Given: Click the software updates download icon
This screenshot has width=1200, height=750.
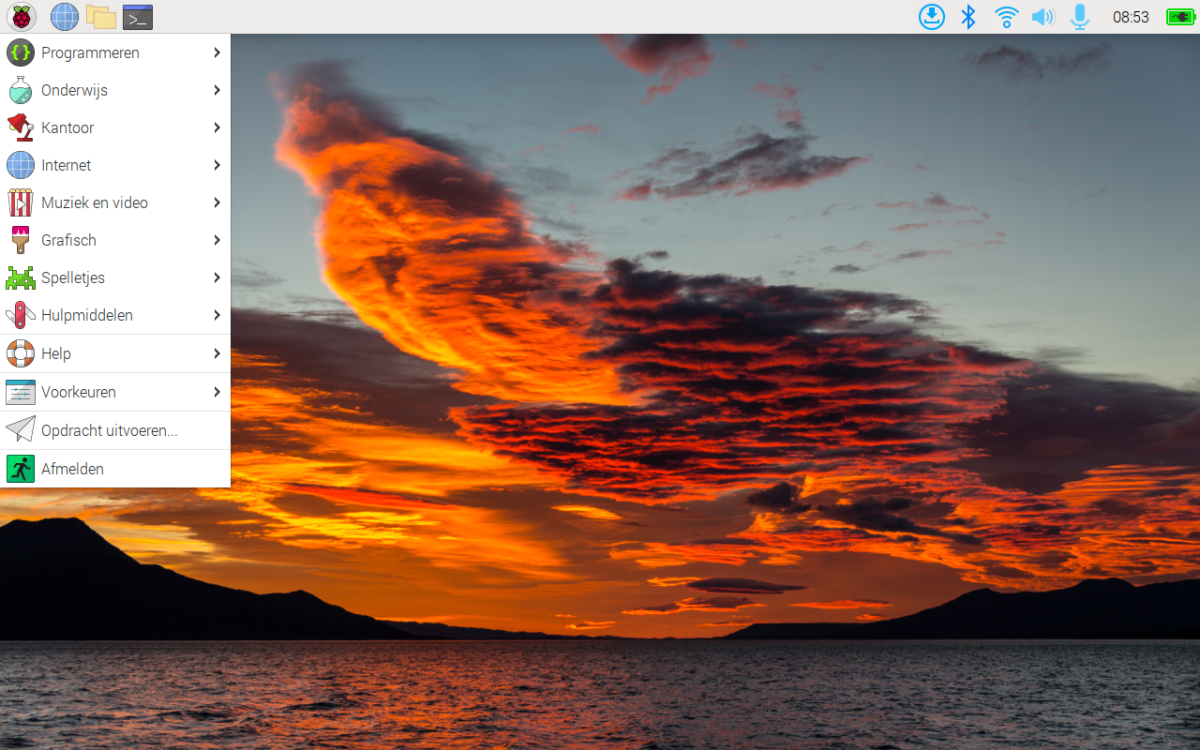Looking at the screenshot, I should (931, 17).
